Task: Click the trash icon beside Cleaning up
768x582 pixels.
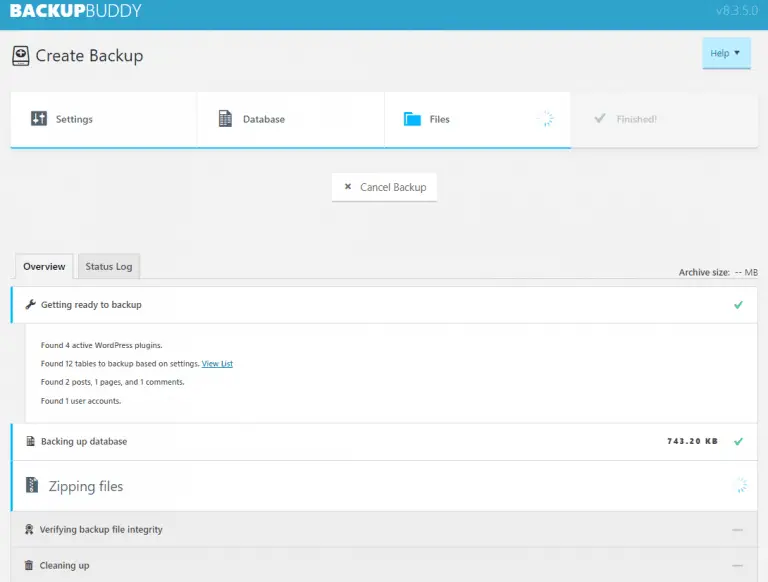Action: (x=29, y=565)
